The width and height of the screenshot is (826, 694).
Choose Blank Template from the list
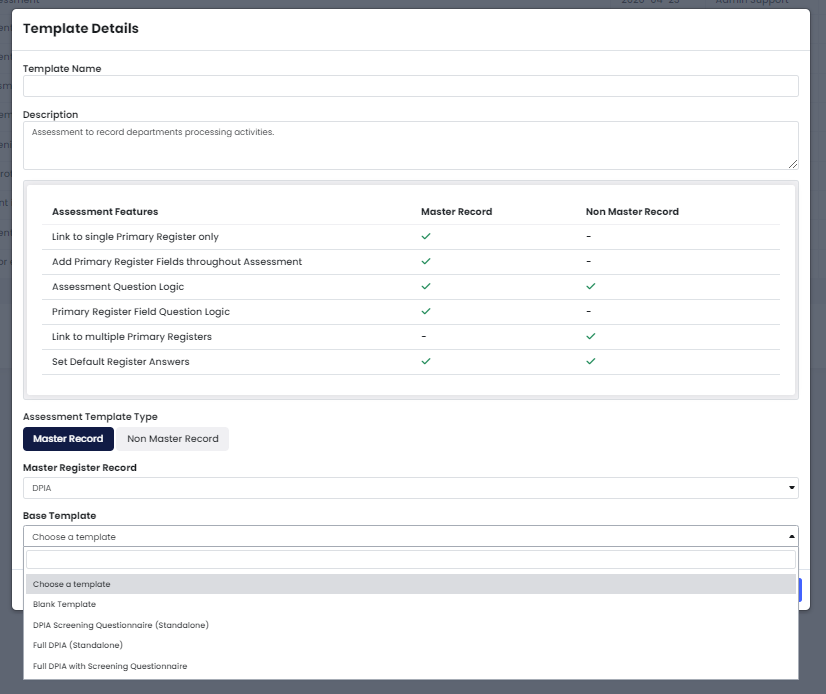pyautogui.click(x=64, y=604)
